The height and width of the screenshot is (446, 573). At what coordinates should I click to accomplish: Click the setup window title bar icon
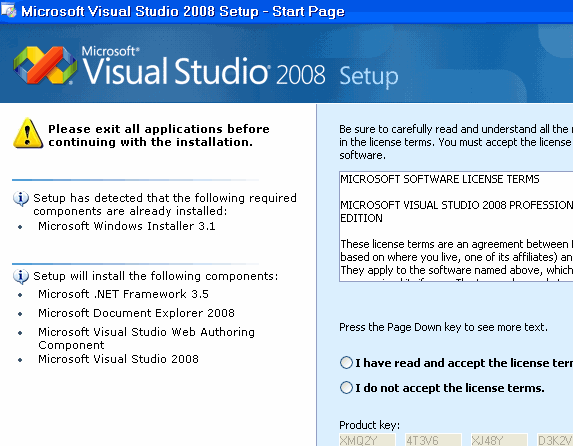[x=8, y=10]
